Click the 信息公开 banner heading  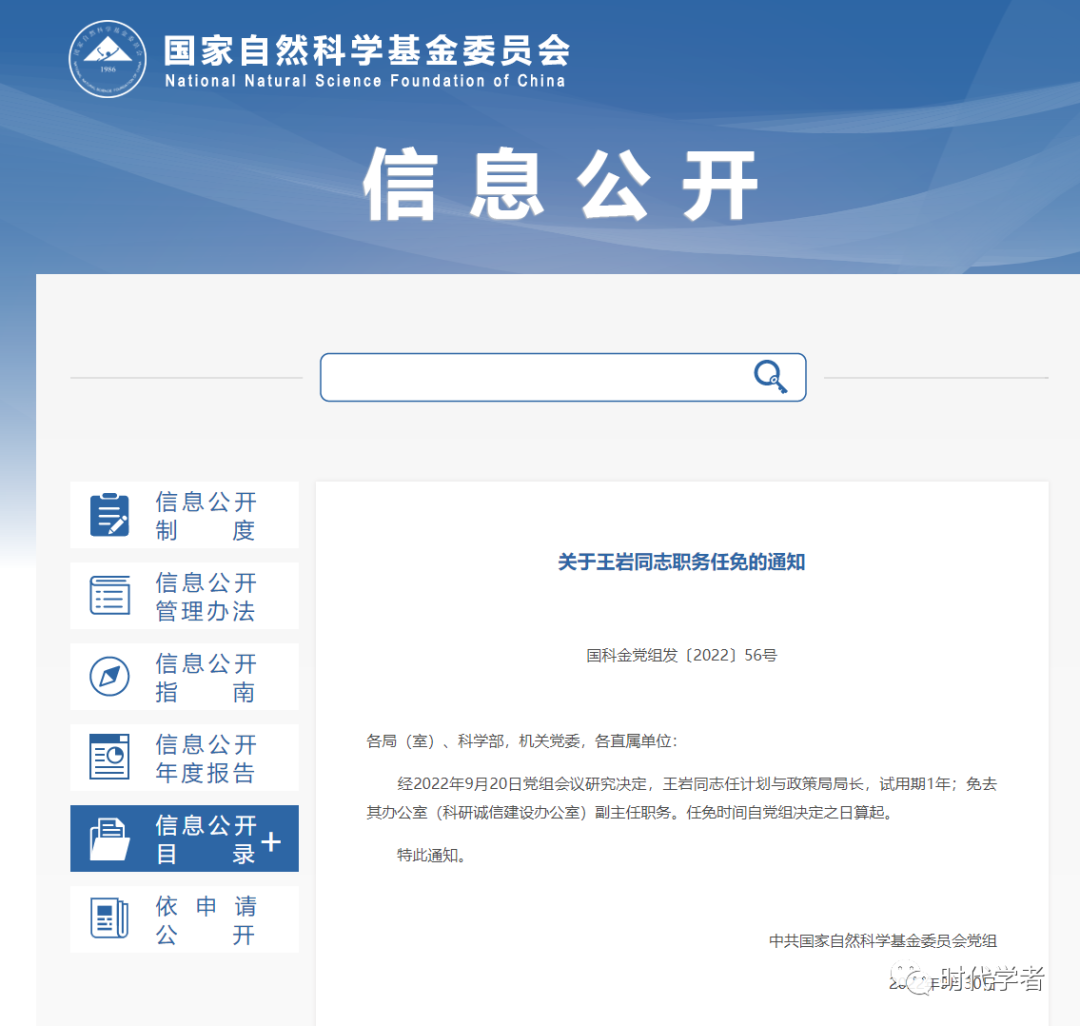(x=561, y=184)
